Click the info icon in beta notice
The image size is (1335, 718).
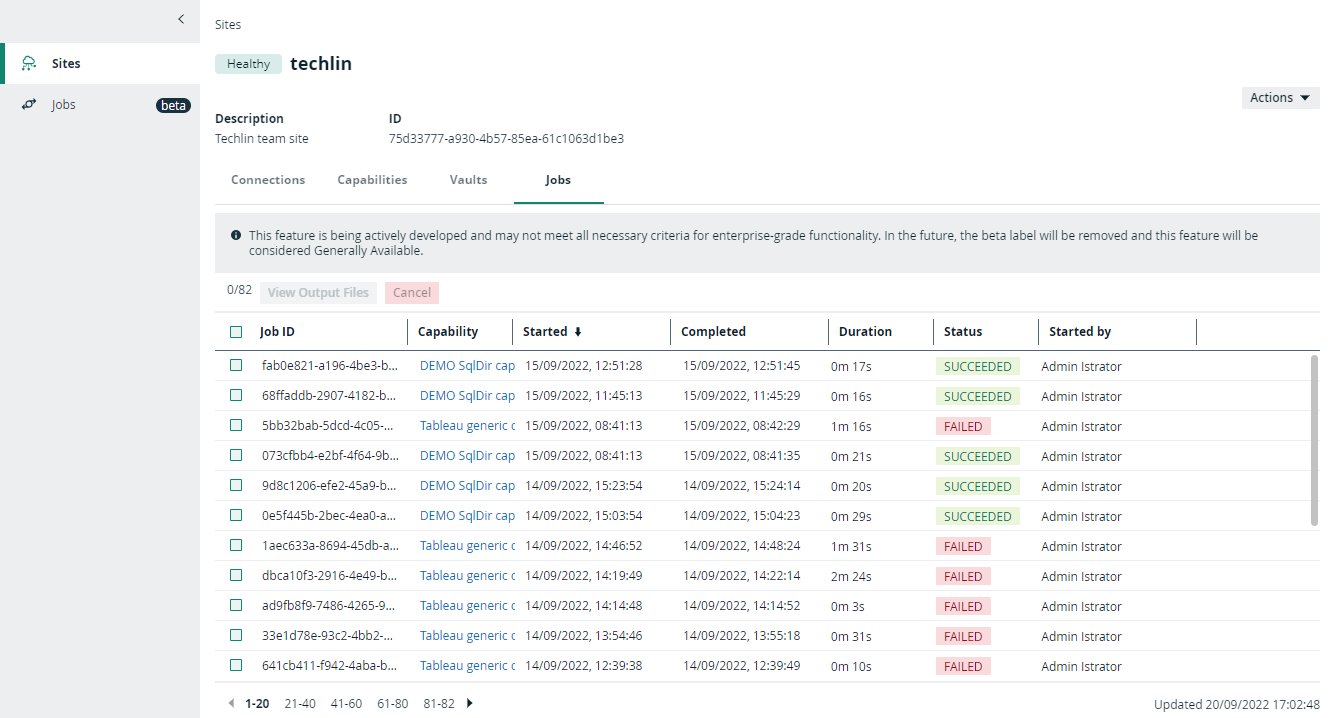click(x=236, y=236)
